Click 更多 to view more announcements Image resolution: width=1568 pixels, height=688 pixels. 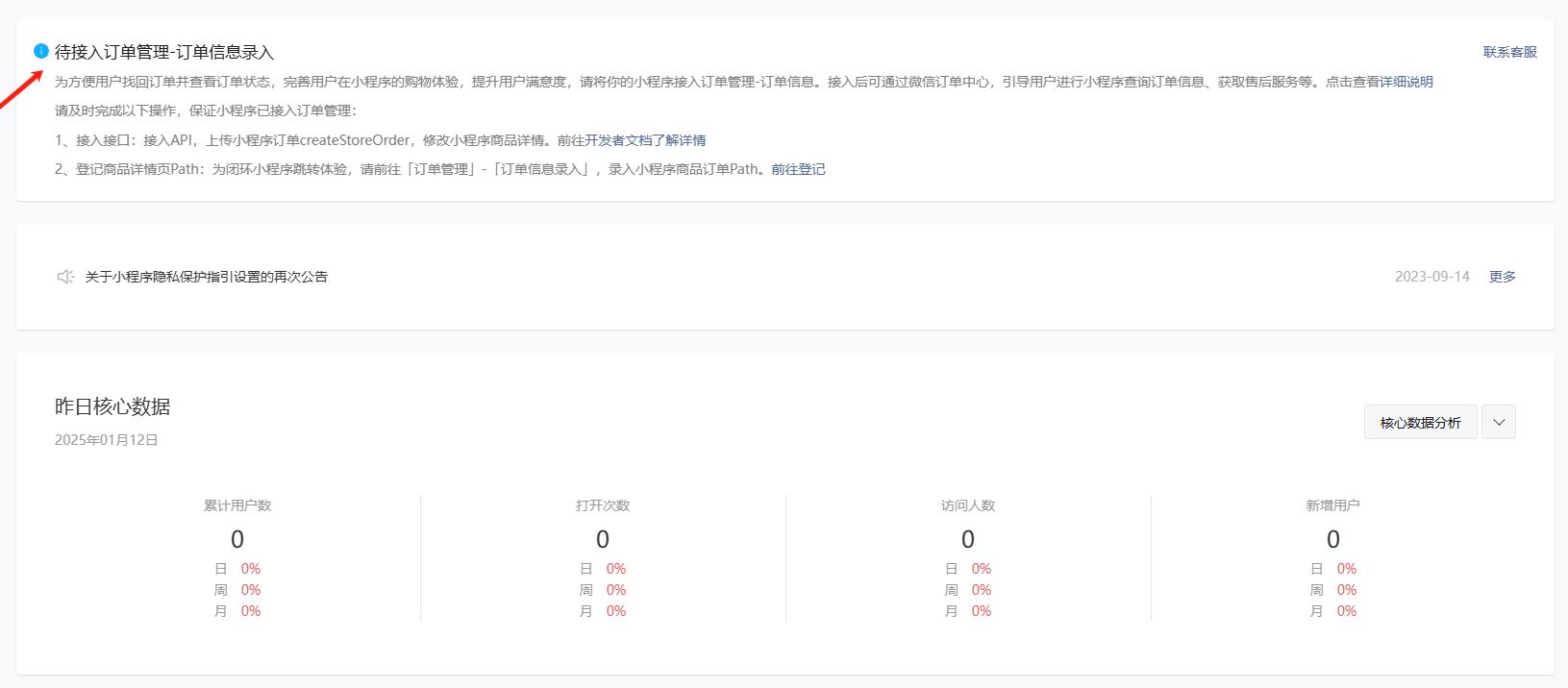coord(1502,277)
